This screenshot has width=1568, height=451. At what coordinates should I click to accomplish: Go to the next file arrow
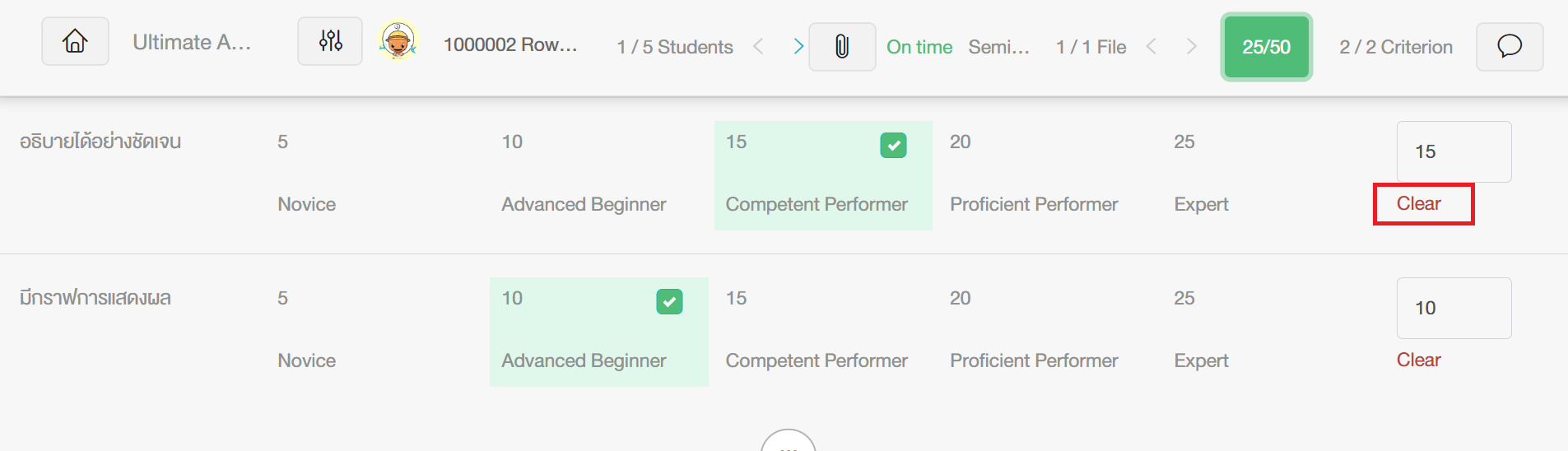pos(1191,47)
